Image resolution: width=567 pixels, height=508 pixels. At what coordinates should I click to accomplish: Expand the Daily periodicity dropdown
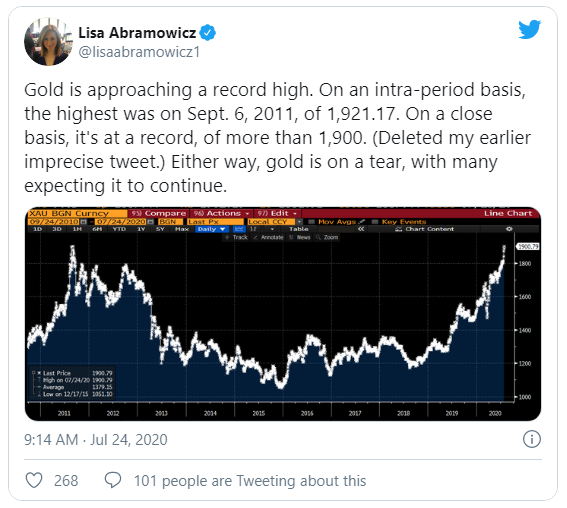pyautogui.click(x=212, y=229)
